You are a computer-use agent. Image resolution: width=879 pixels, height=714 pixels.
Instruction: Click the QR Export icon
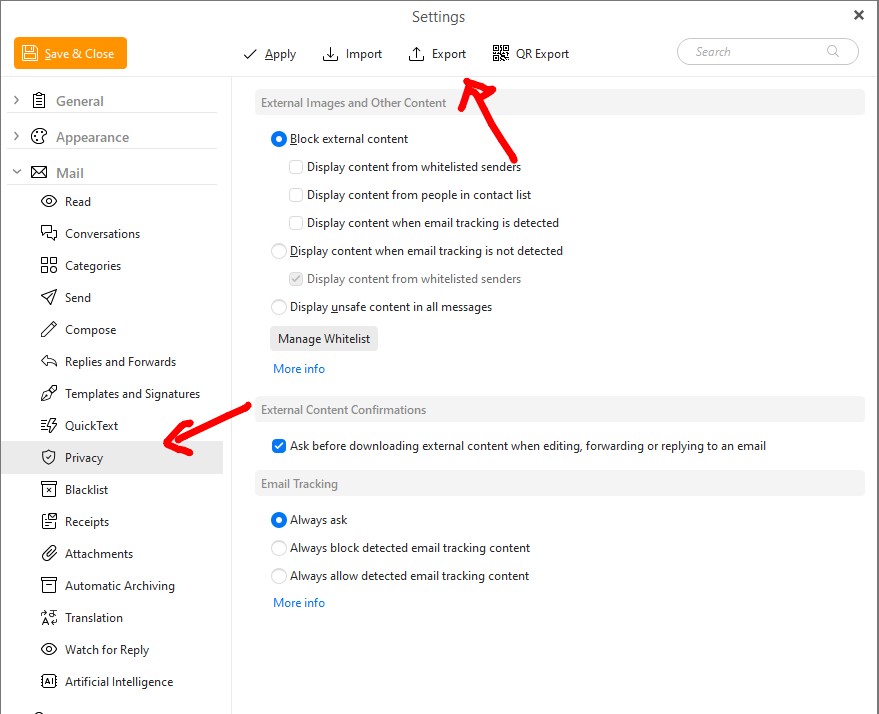pos(501,54)
